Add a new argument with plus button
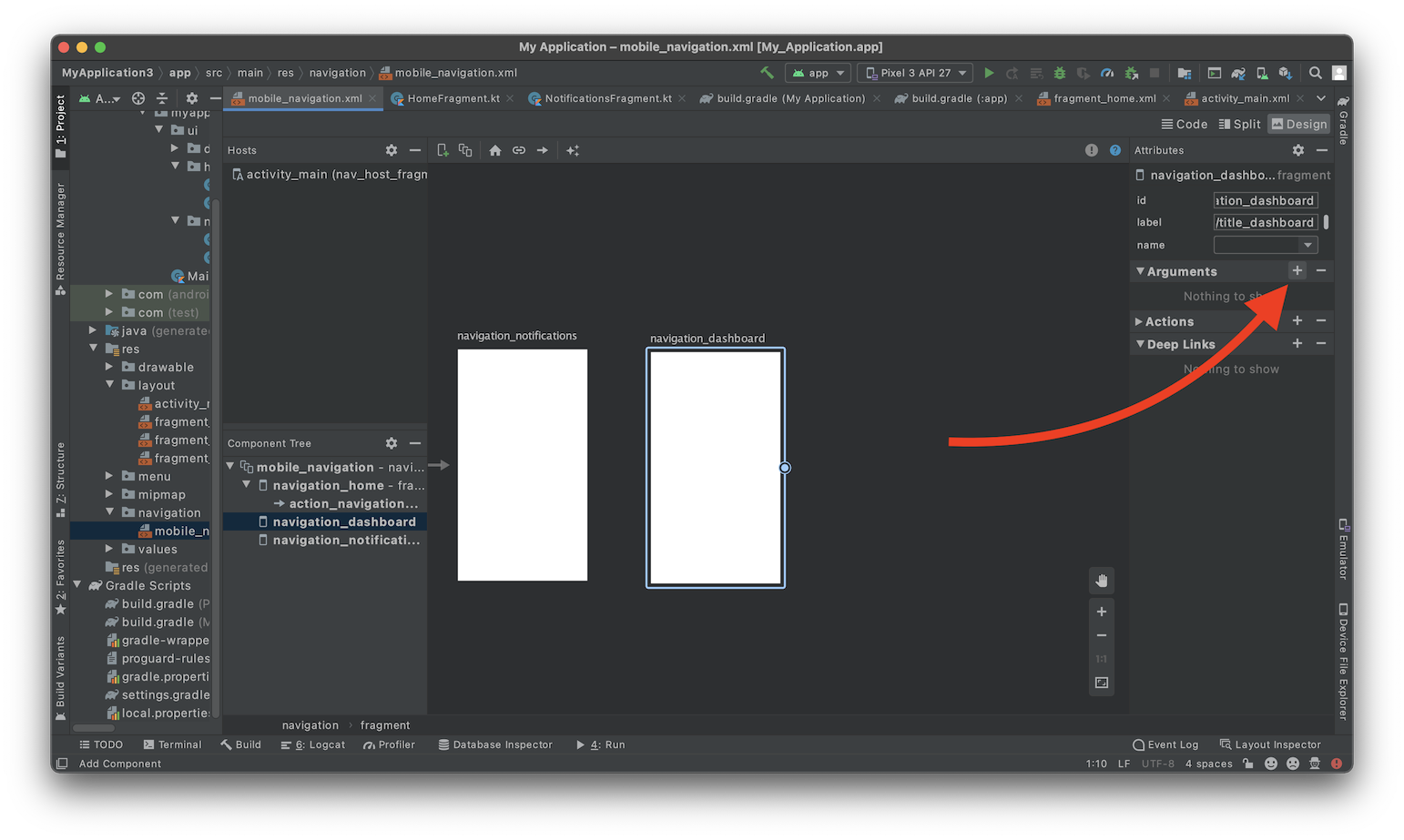 pos(1297,270)
